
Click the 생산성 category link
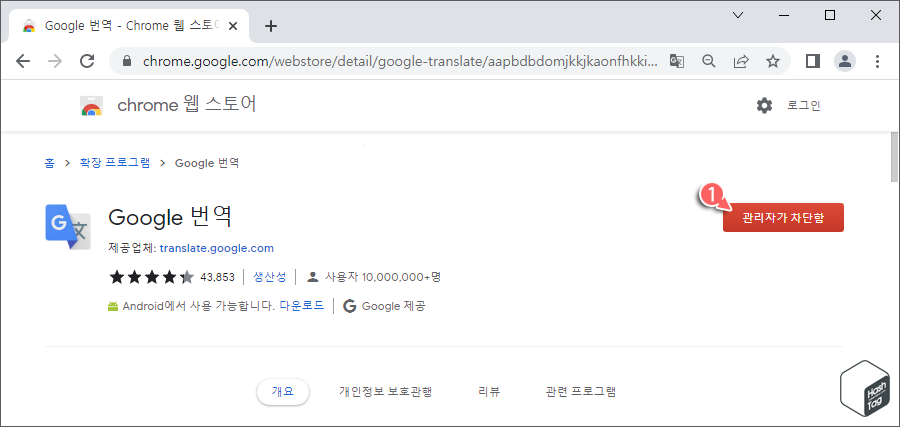(269, 277)
